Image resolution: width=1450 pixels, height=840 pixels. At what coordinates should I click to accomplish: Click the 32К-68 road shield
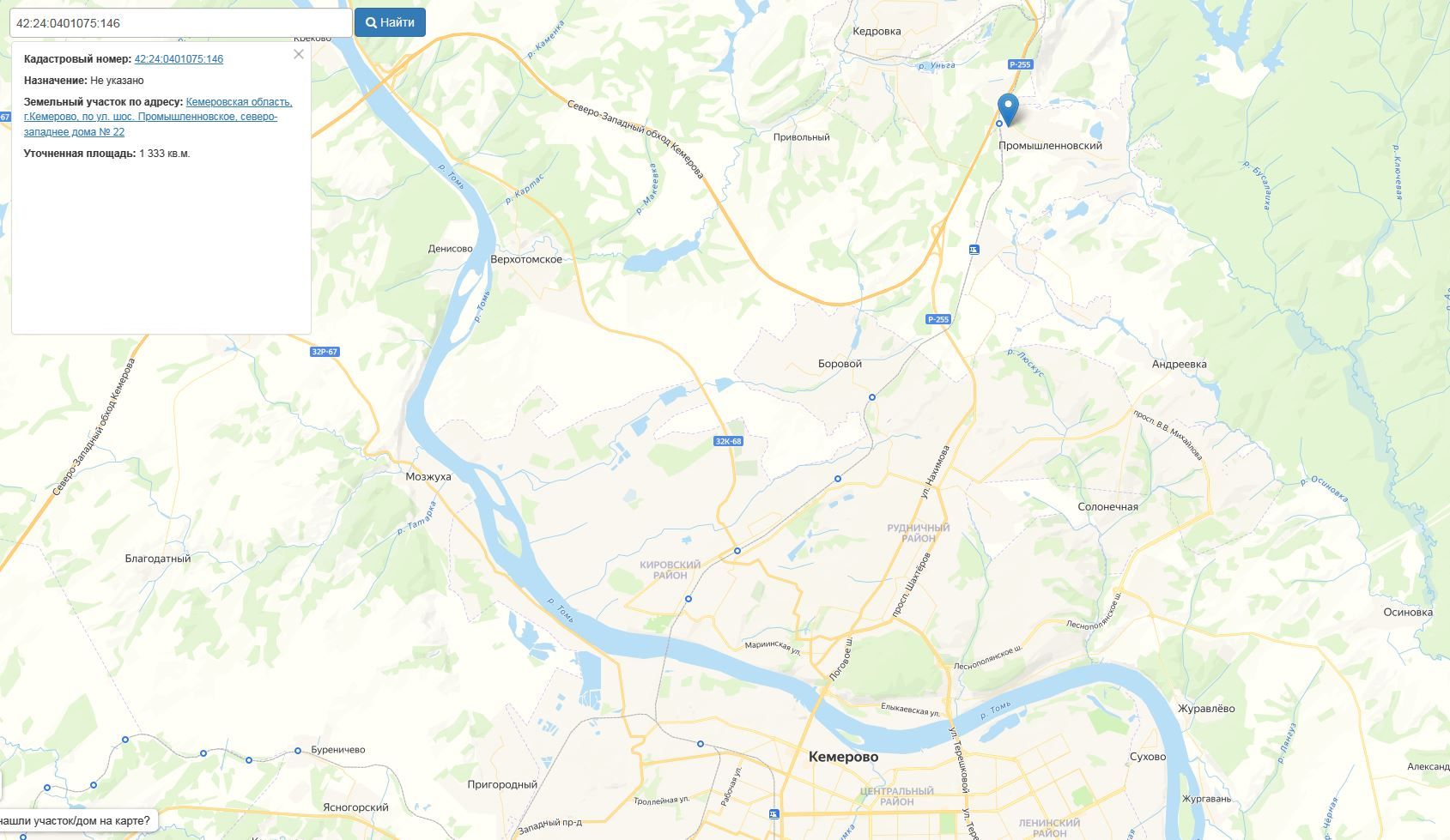[728, 441]
